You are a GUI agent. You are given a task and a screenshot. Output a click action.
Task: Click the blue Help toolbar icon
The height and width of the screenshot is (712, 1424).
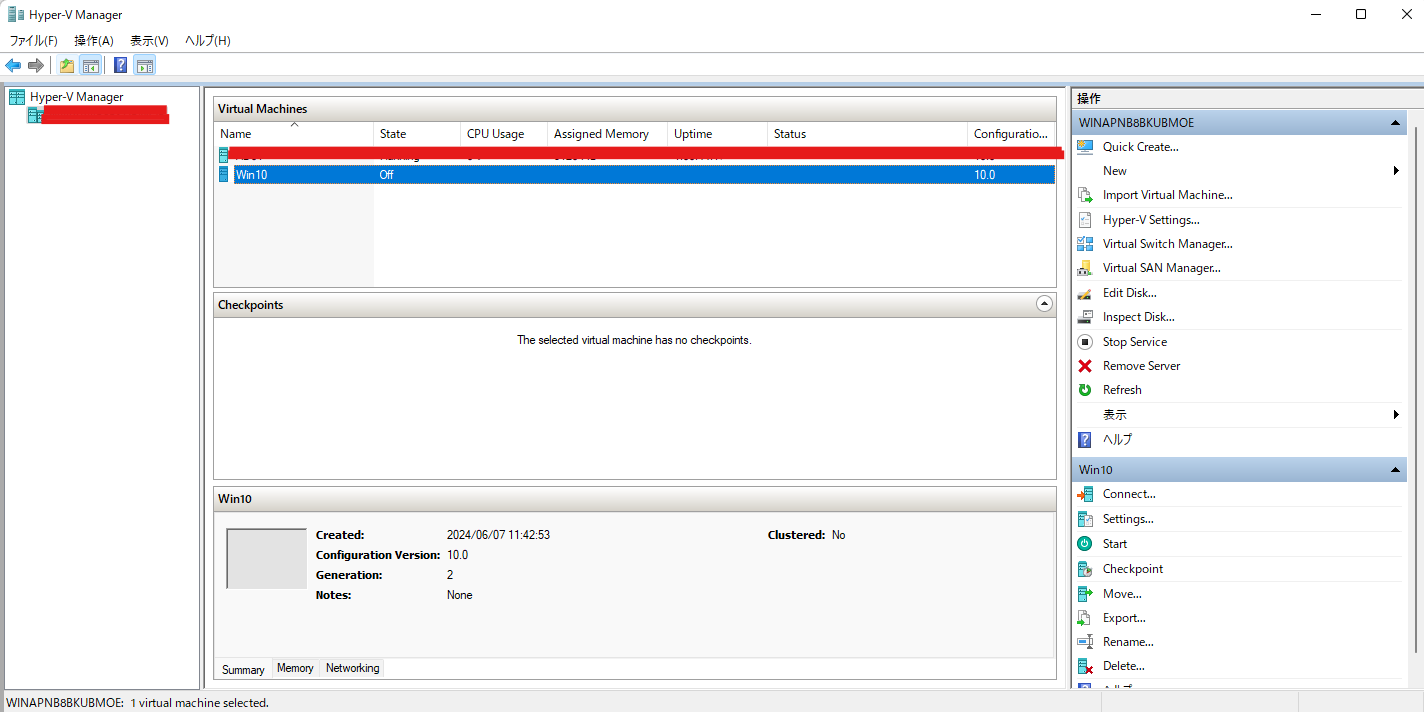pyautogui.click(x=121, y=65)
